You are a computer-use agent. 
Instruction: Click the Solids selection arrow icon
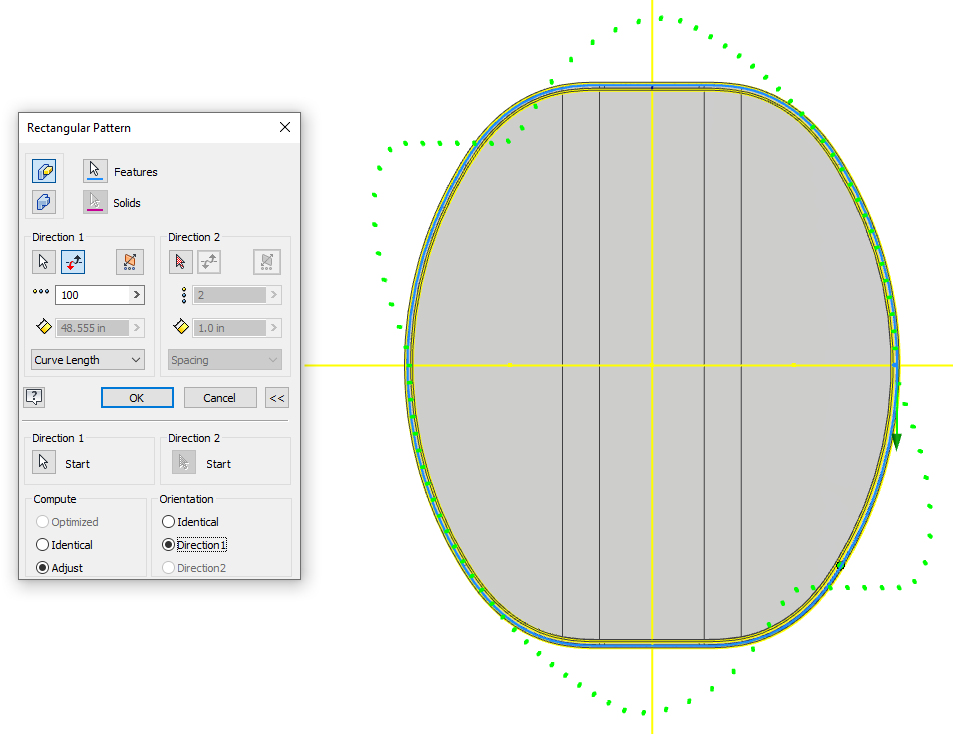[x=95, y=202]
